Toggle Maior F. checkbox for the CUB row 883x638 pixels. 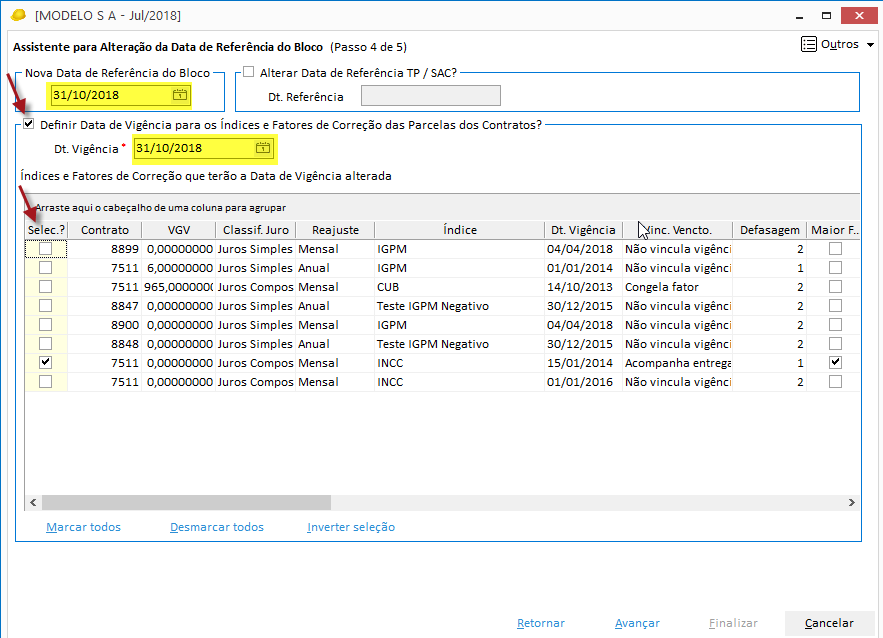point(835,287)
